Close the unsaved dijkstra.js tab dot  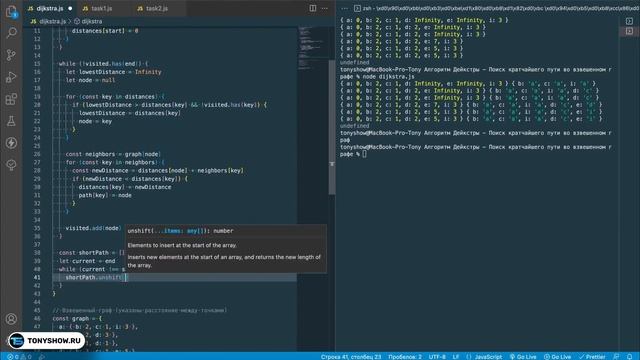click(70, 8)
